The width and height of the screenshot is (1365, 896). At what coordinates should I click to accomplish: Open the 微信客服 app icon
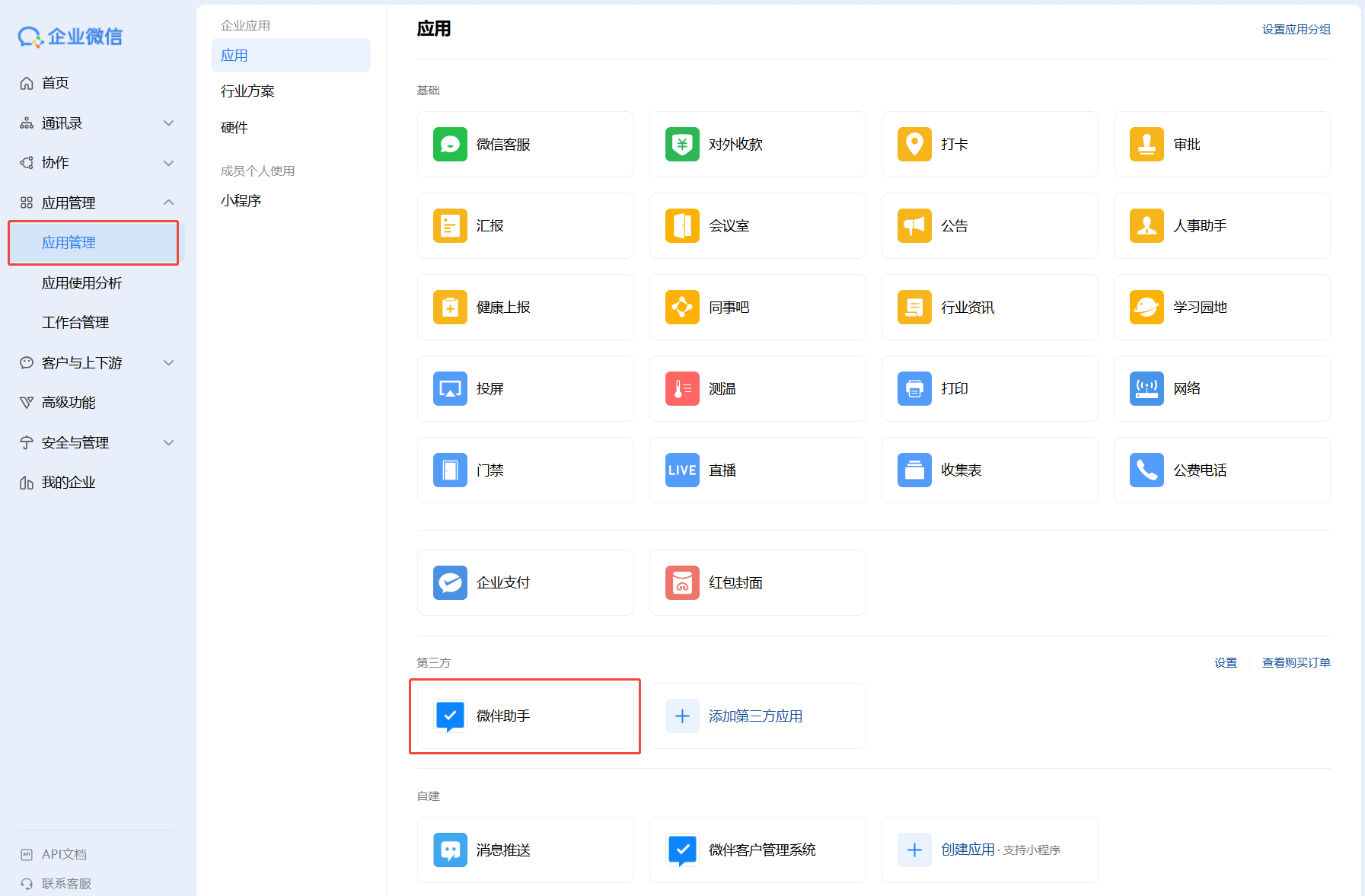tap(450, 145)
